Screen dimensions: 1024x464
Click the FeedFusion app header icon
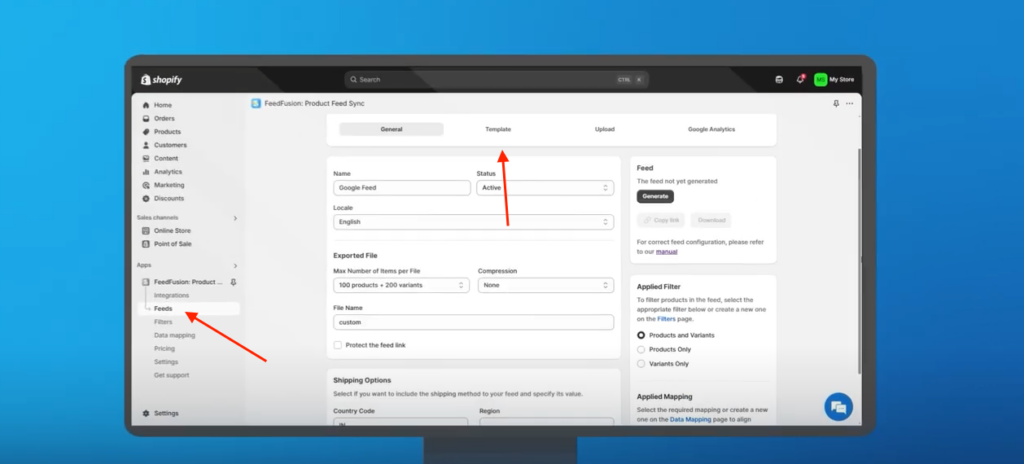[x=256, y=103]
